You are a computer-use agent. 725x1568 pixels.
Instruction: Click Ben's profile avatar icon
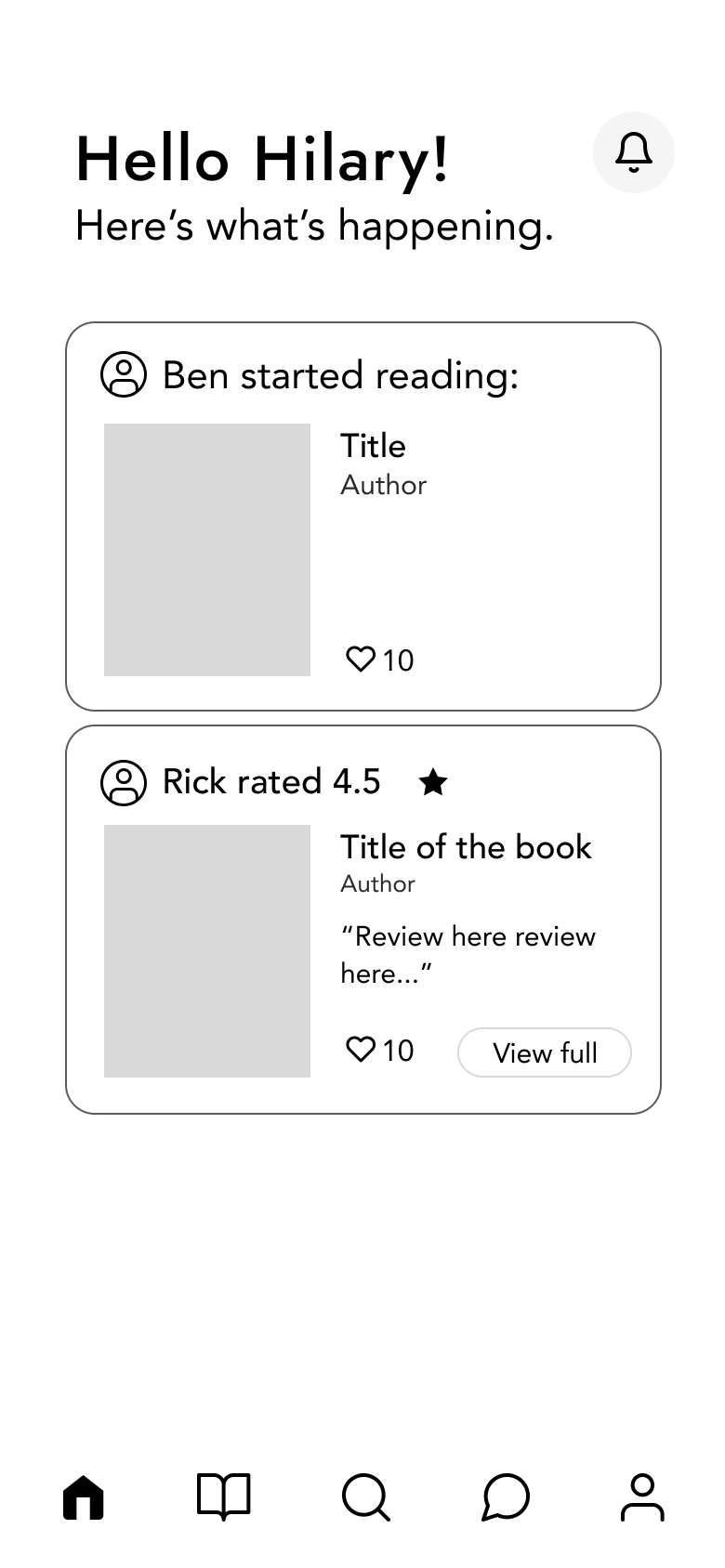click(x=124, y=375)
